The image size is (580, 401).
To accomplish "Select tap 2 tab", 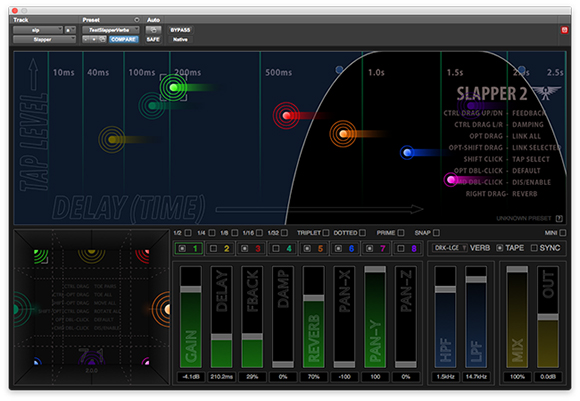I will (220, 248).
